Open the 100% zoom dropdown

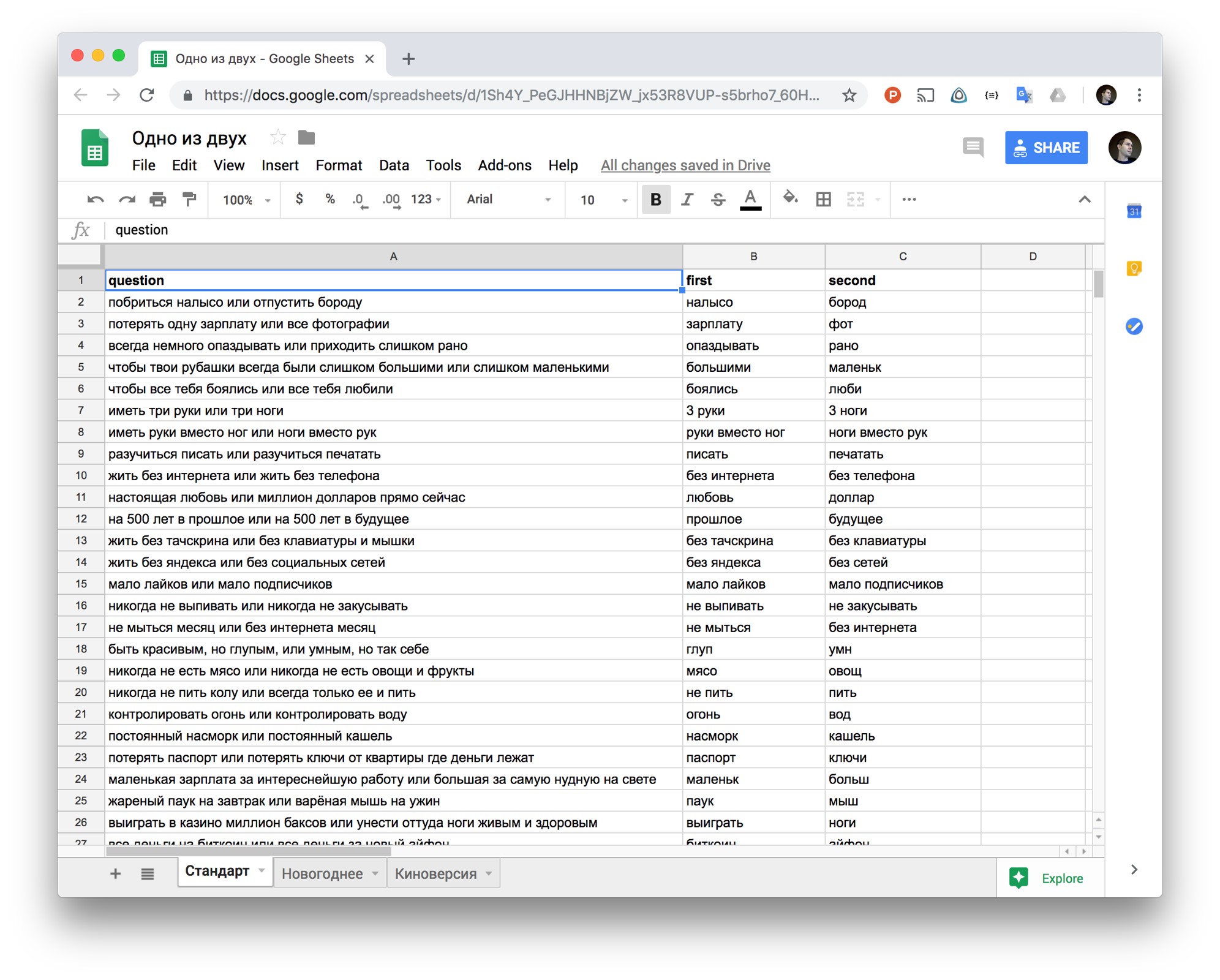click(246, 200)
